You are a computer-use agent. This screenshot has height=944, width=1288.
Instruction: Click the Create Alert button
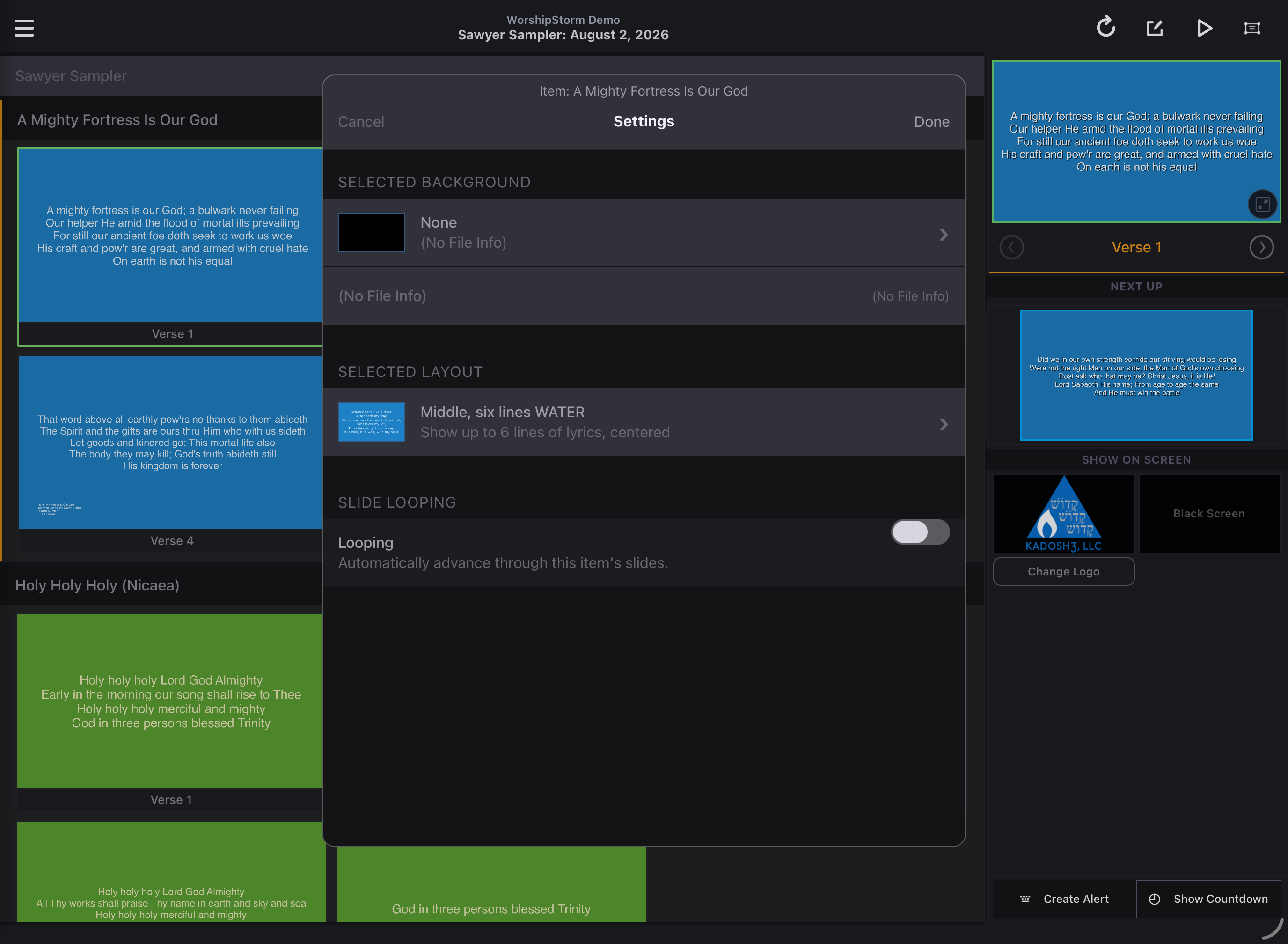pos(1065,899)
